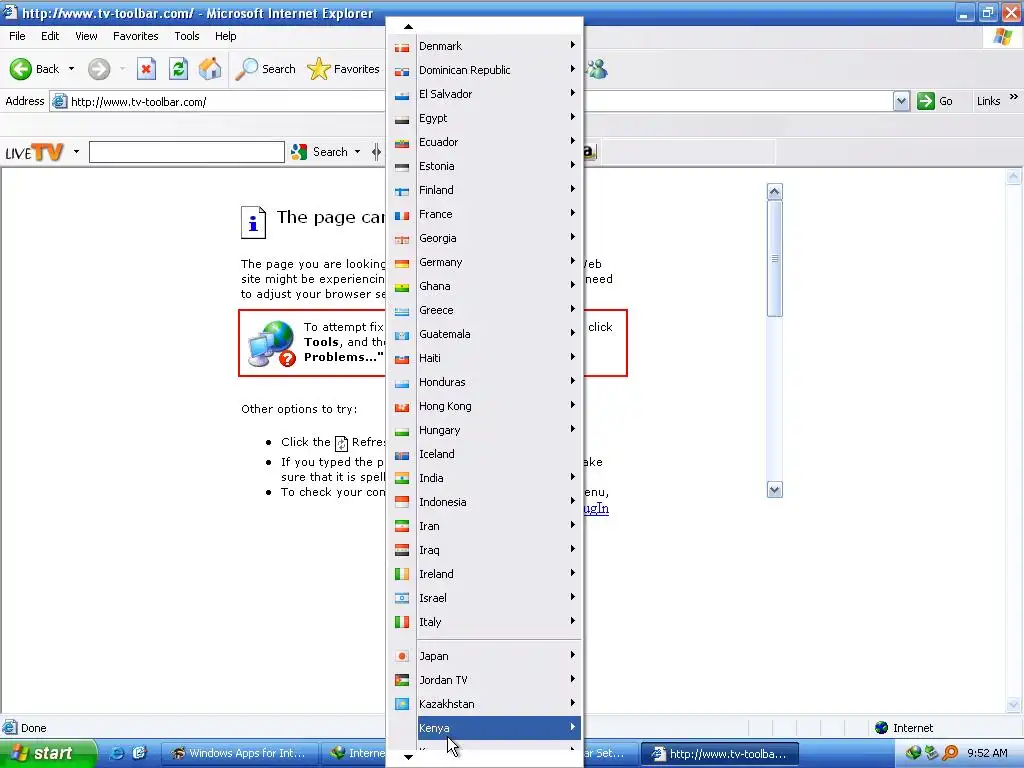
Task: Click the Google Search toolbar button
Action: (x=320, y=152)
